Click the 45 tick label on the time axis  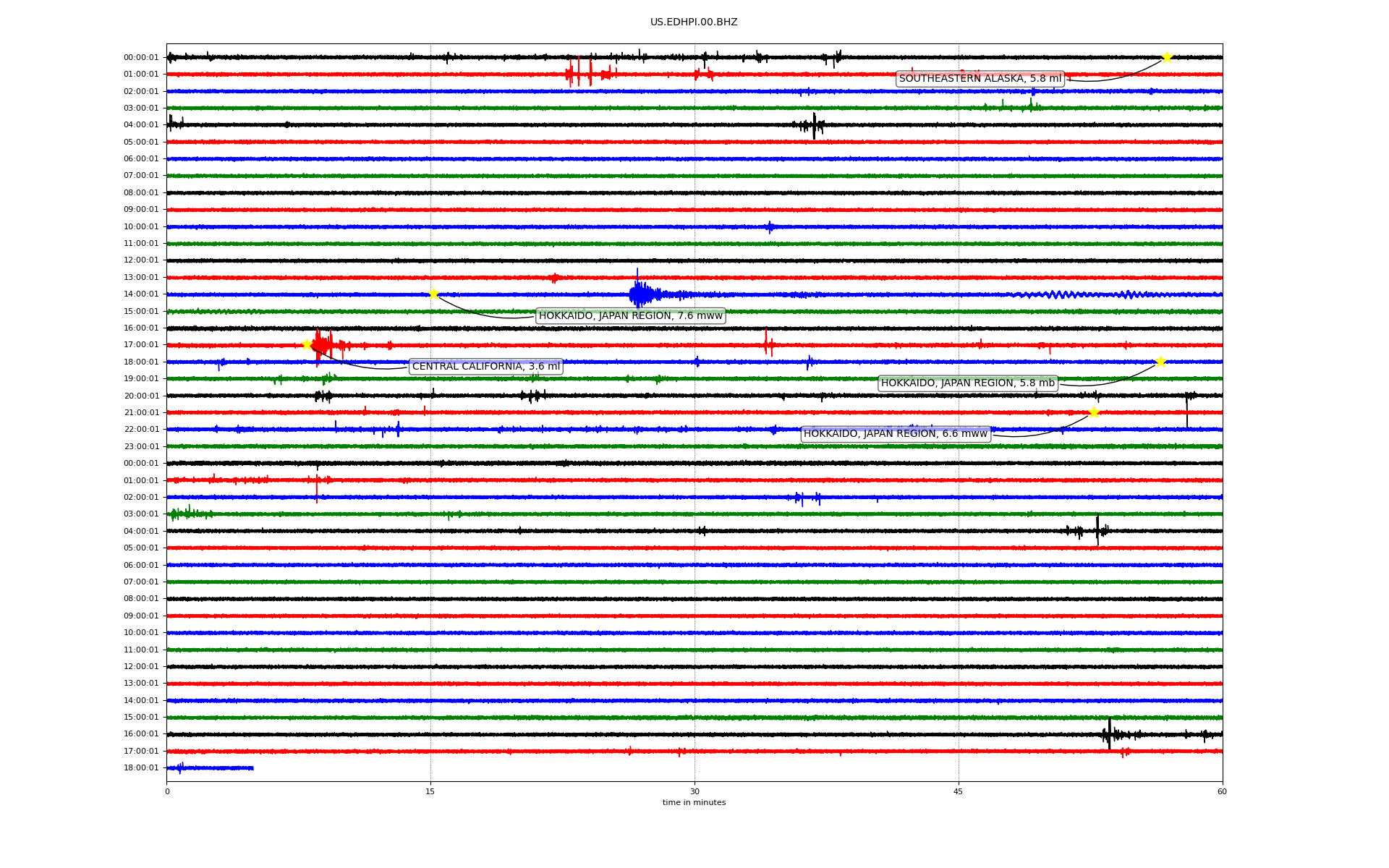pyautogui.click(x=958, y=791)
